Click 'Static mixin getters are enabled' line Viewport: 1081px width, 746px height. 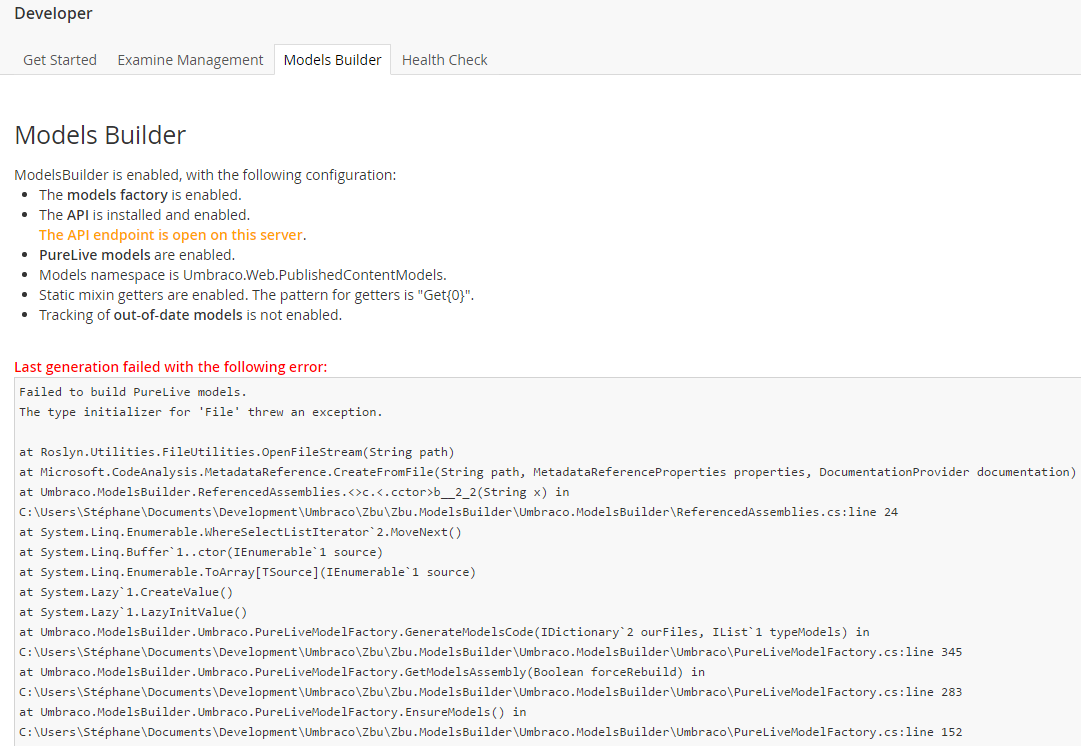[x=256, y=295]
